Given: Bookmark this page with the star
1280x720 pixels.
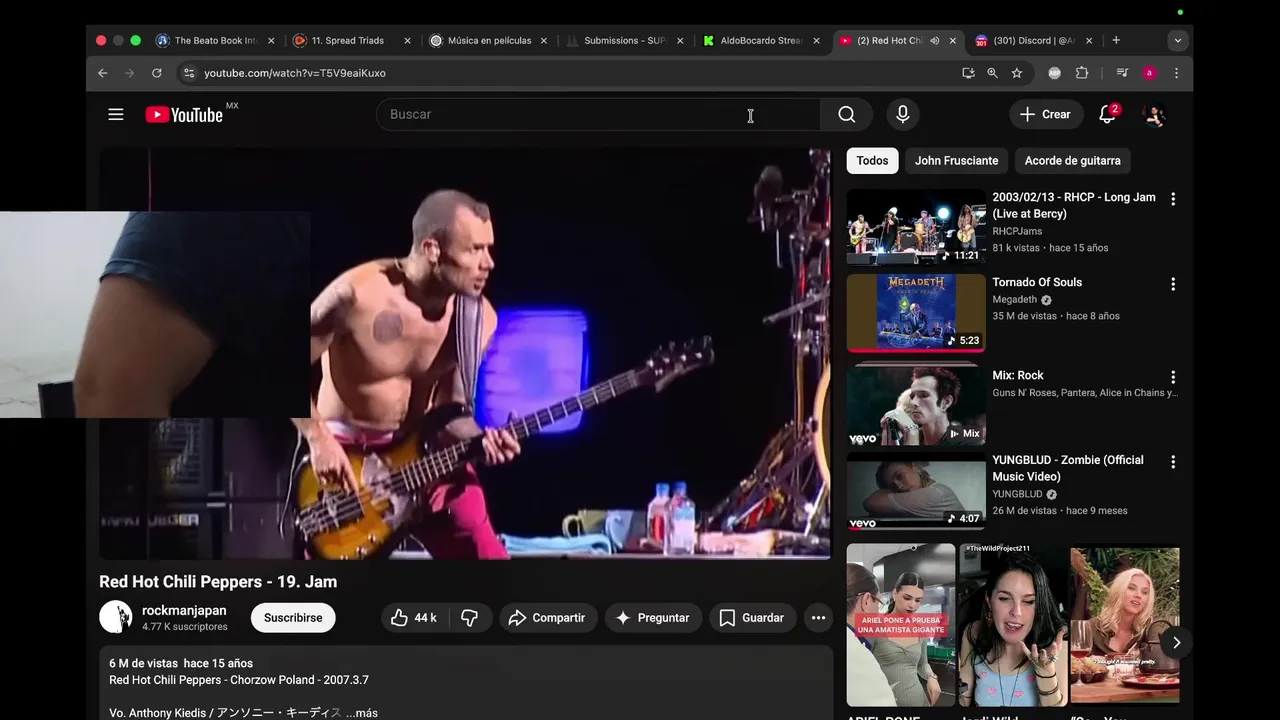Looking at the screenshot, I should [1017, 73].
